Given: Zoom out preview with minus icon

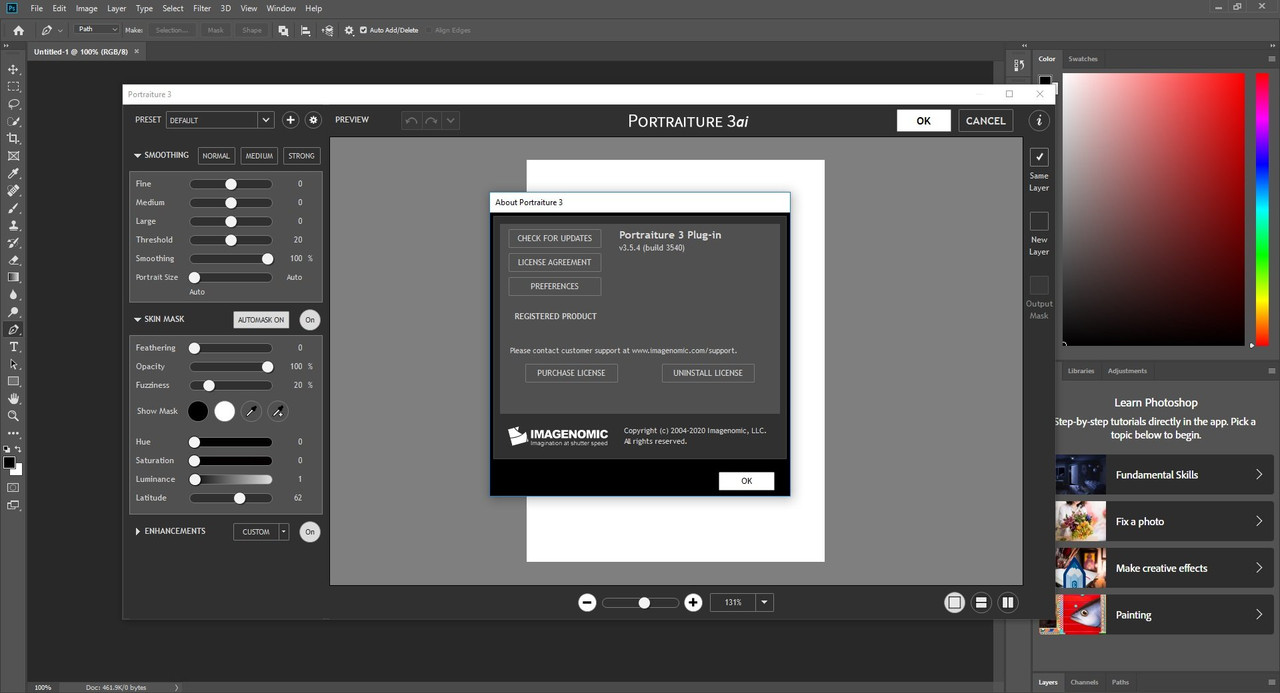Looking at the screenshot, I should tap(587, 603).
